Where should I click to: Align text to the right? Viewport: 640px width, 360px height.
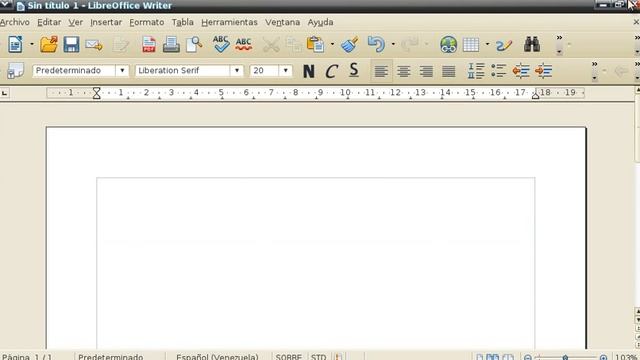(x=426, y=71)
